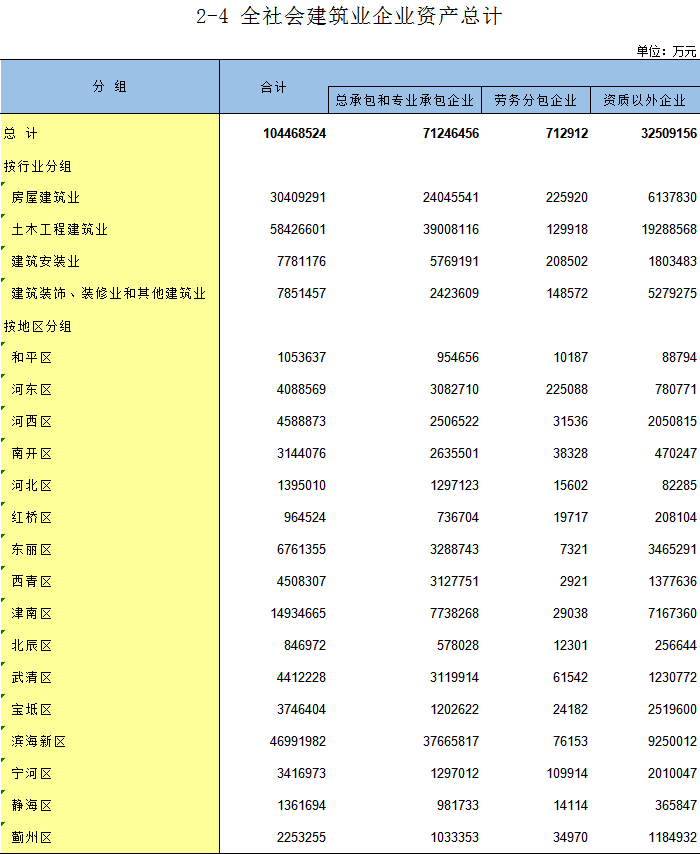Select the 南开区 row label
Viewport: 700px width, 854px height.
click(32, 454)
